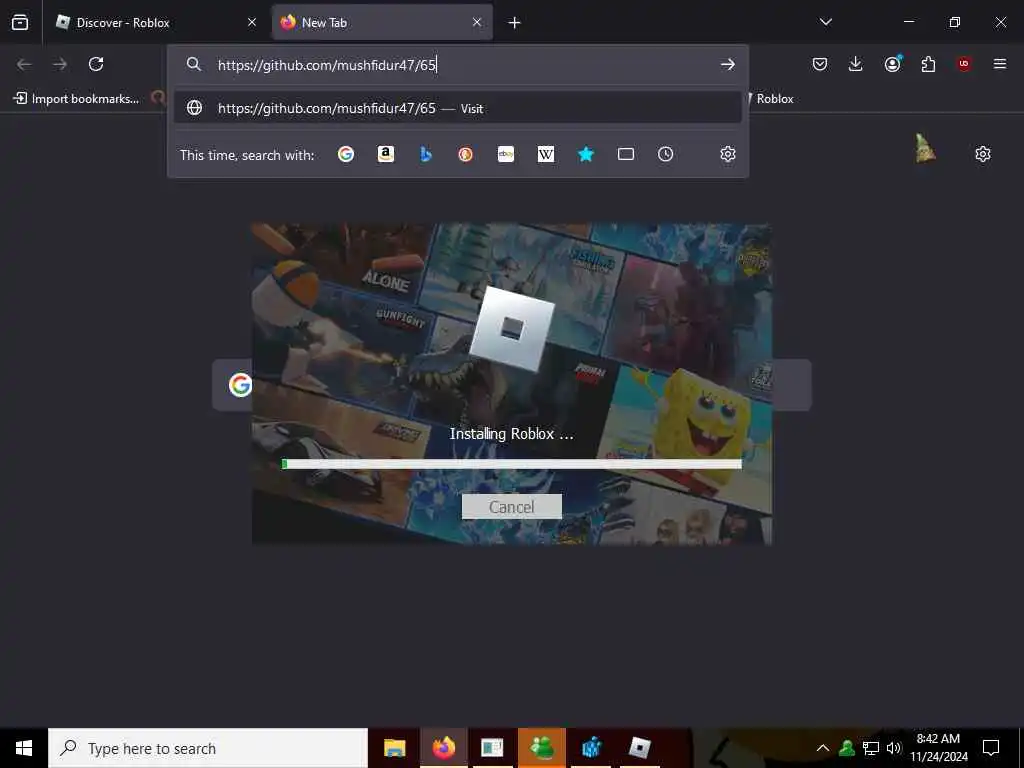Go back one page
1024x768 pixels.
pos(24,64)
